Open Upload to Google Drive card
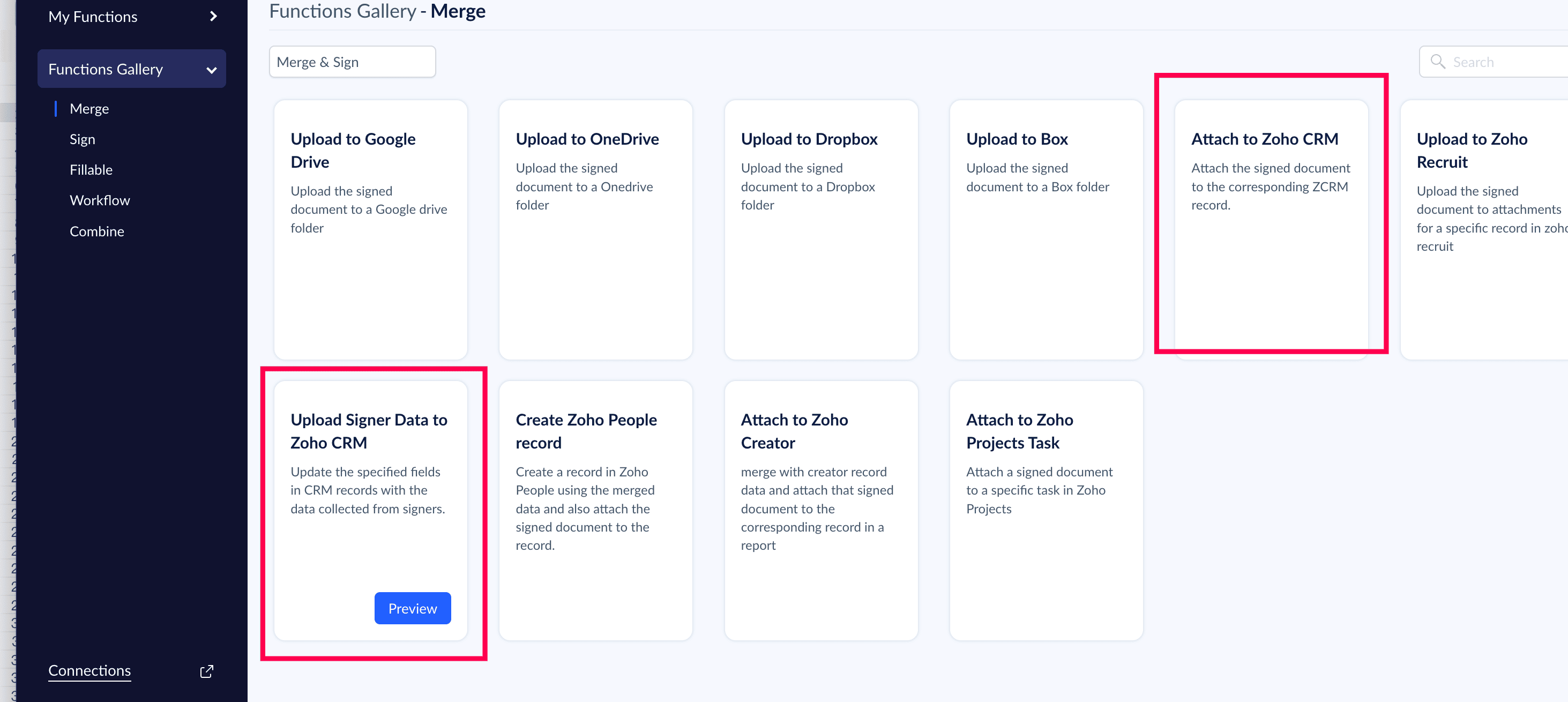 pyautogui.click(x=370, y=229)
